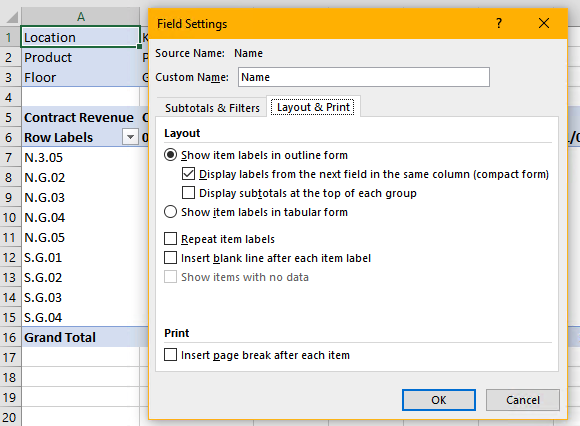Viewport: 580px width, 426px height.
Task: Click the Row Labels header text
Action: [58, 137]
